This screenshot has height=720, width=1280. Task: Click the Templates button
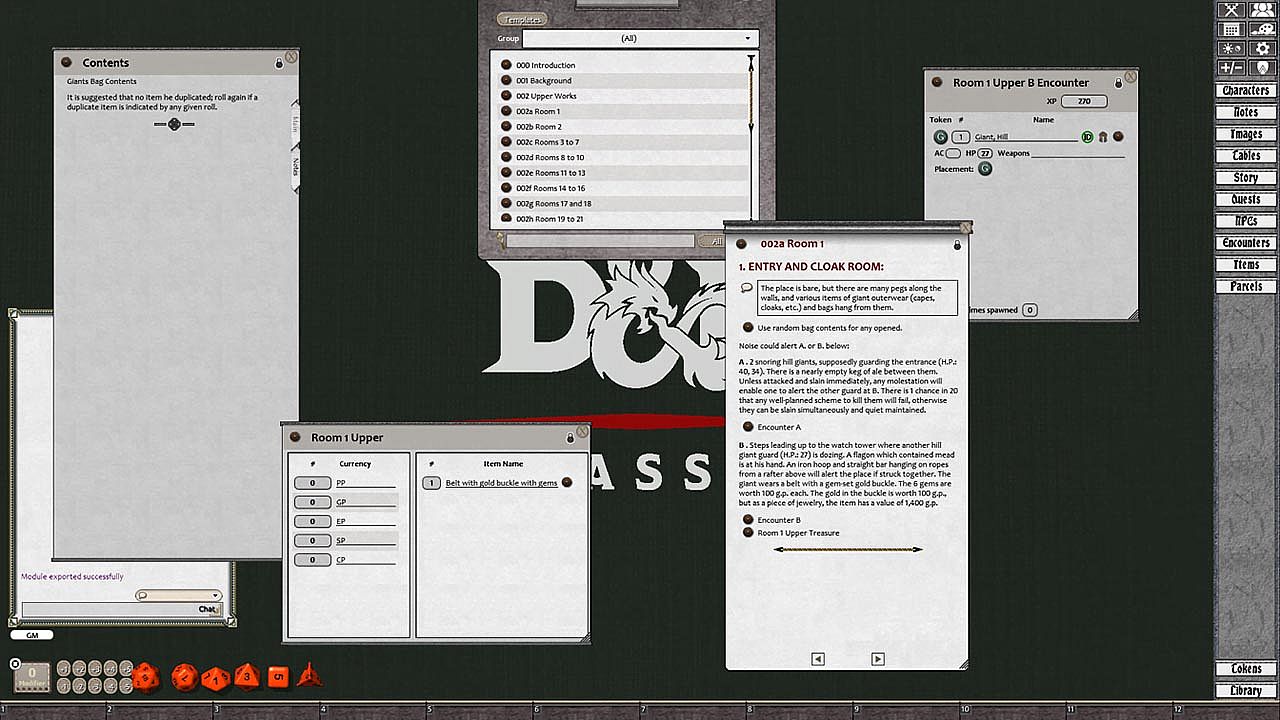click(x=521, y=19)
